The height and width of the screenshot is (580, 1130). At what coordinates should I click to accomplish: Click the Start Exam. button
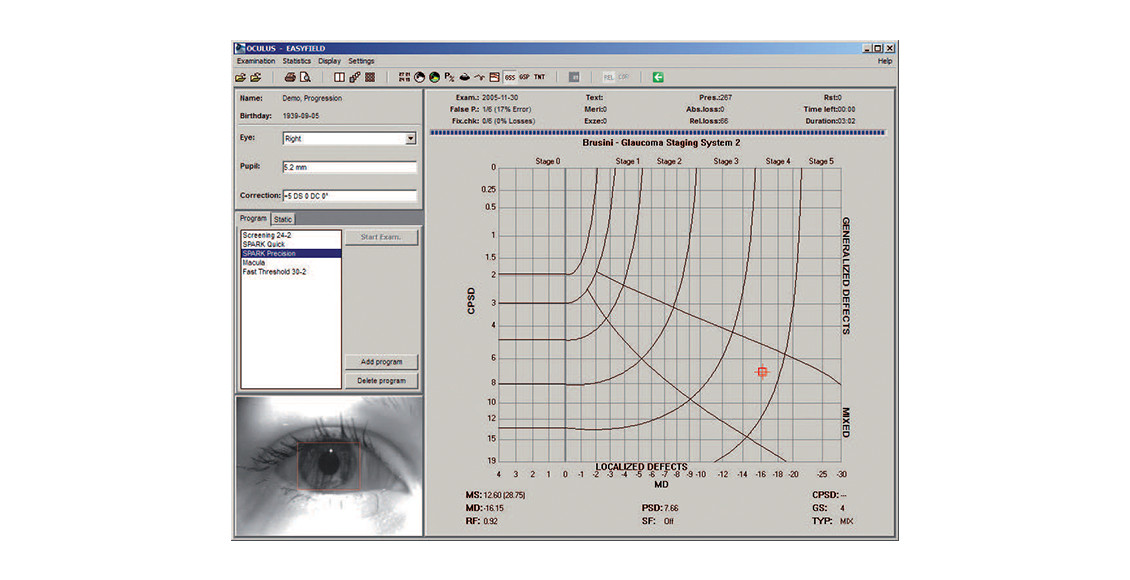pyautogui.click(x=381, y=237)
